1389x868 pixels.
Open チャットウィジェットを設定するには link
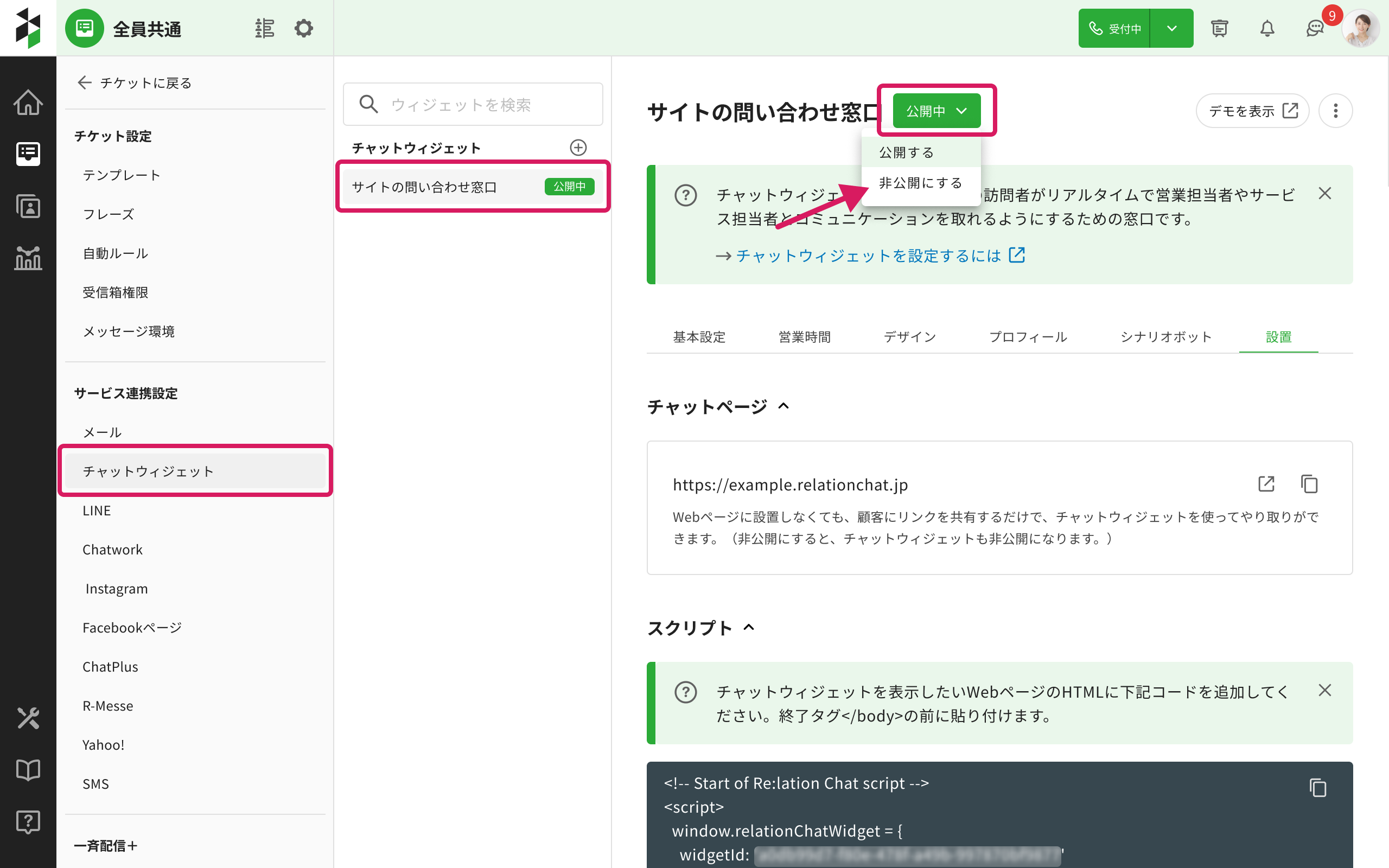pos(869,256)
